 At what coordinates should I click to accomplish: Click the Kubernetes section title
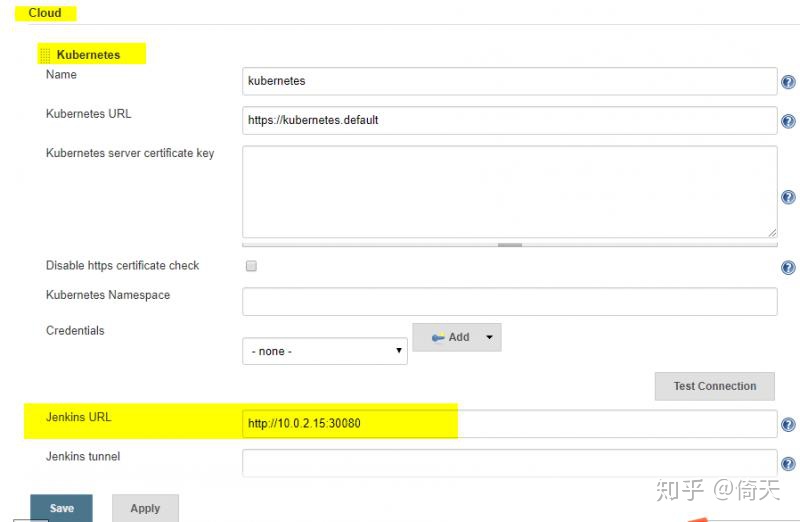coord(88,55)
